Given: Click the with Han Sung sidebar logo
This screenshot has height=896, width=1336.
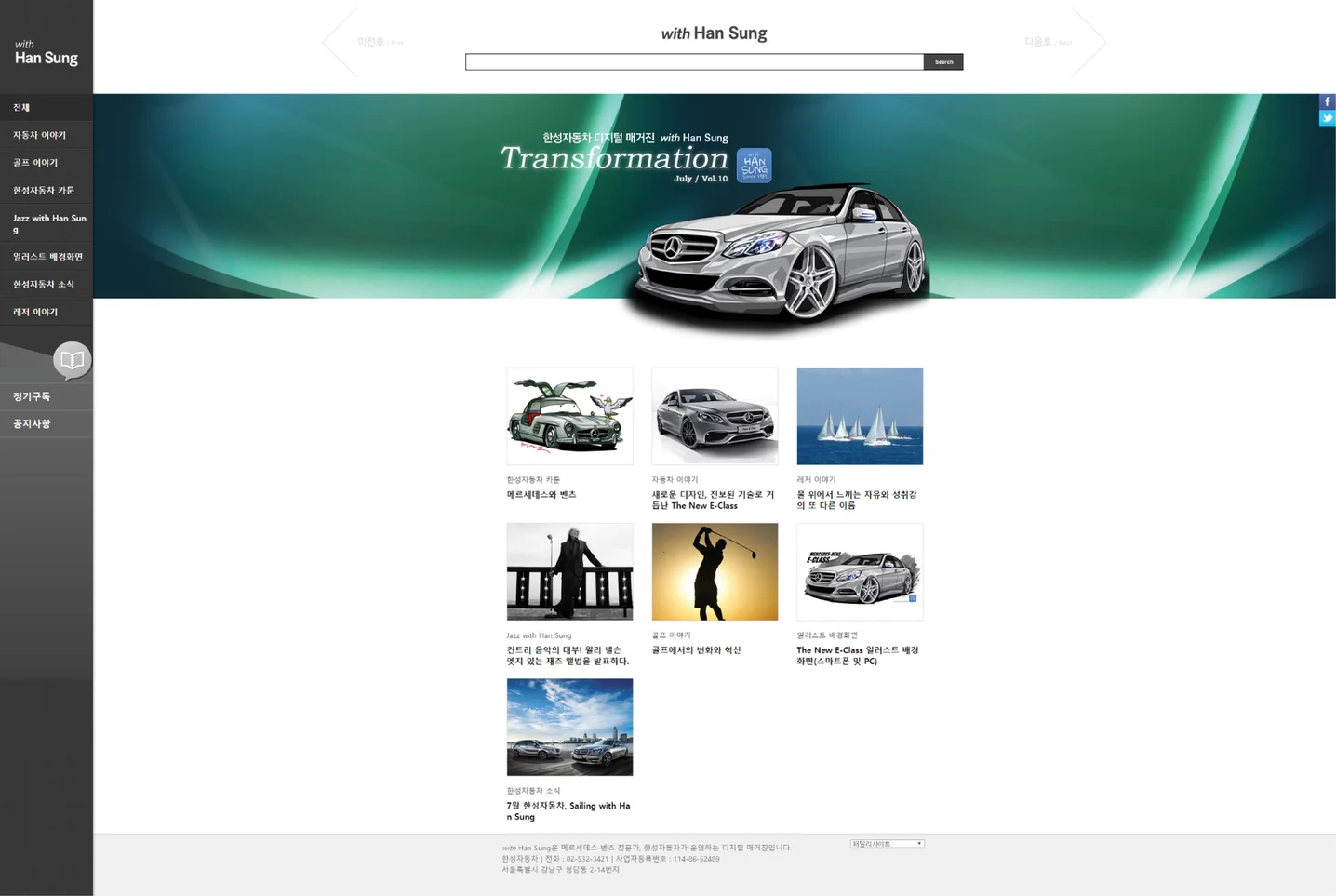Looking at the screenshot, I should (46, 52).
